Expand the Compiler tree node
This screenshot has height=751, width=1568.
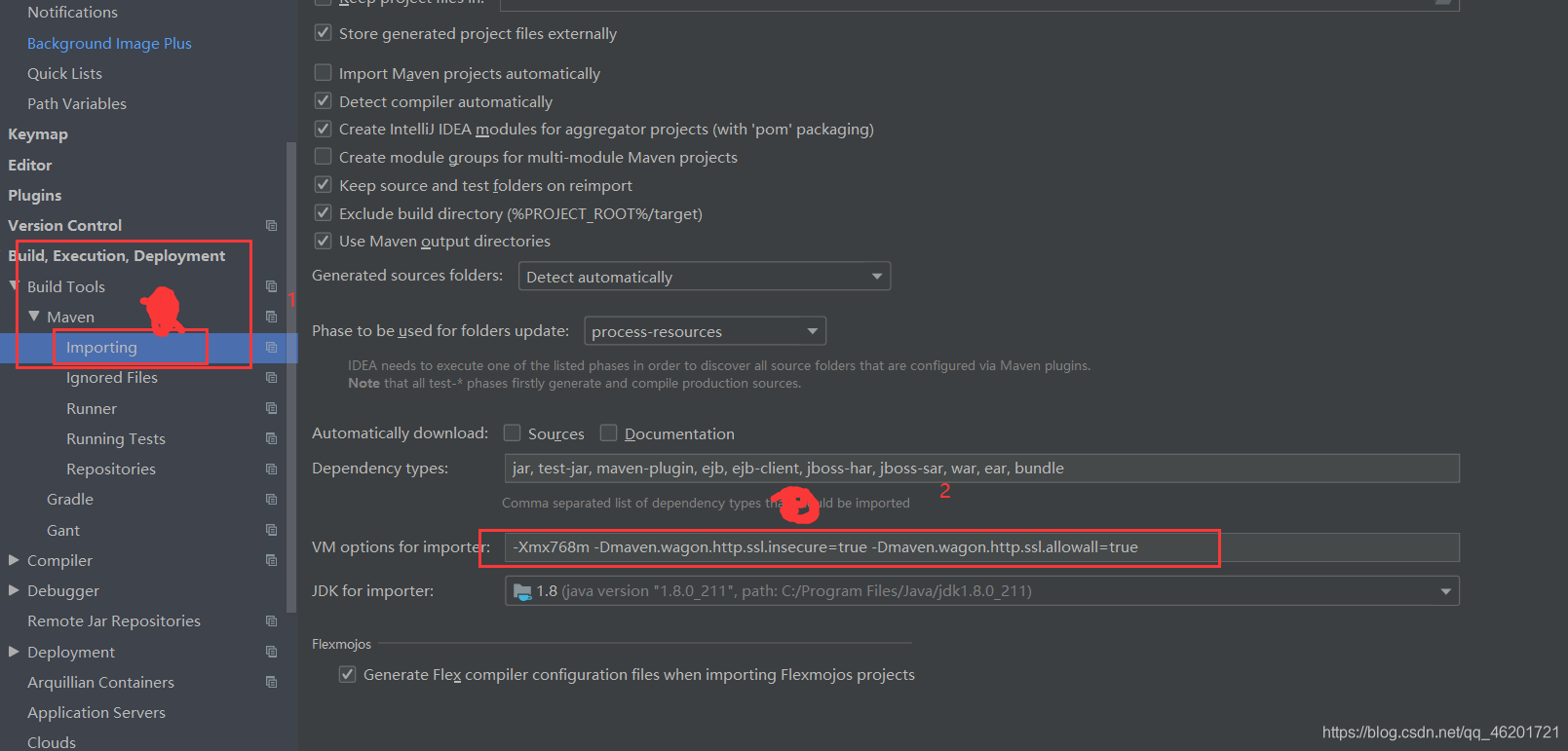14,560
